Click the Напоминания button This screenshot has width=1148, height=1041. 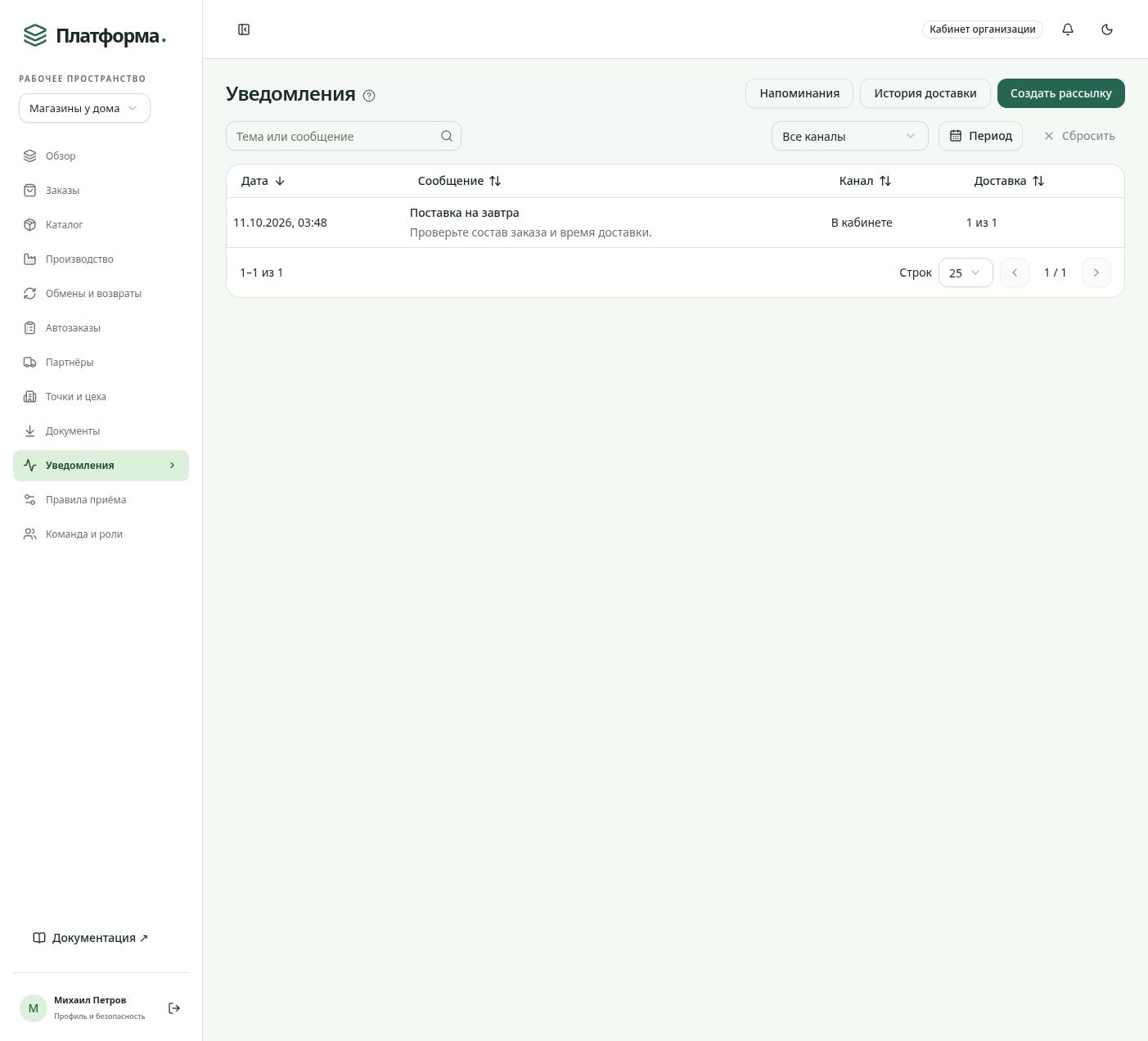tap(799, 93)
